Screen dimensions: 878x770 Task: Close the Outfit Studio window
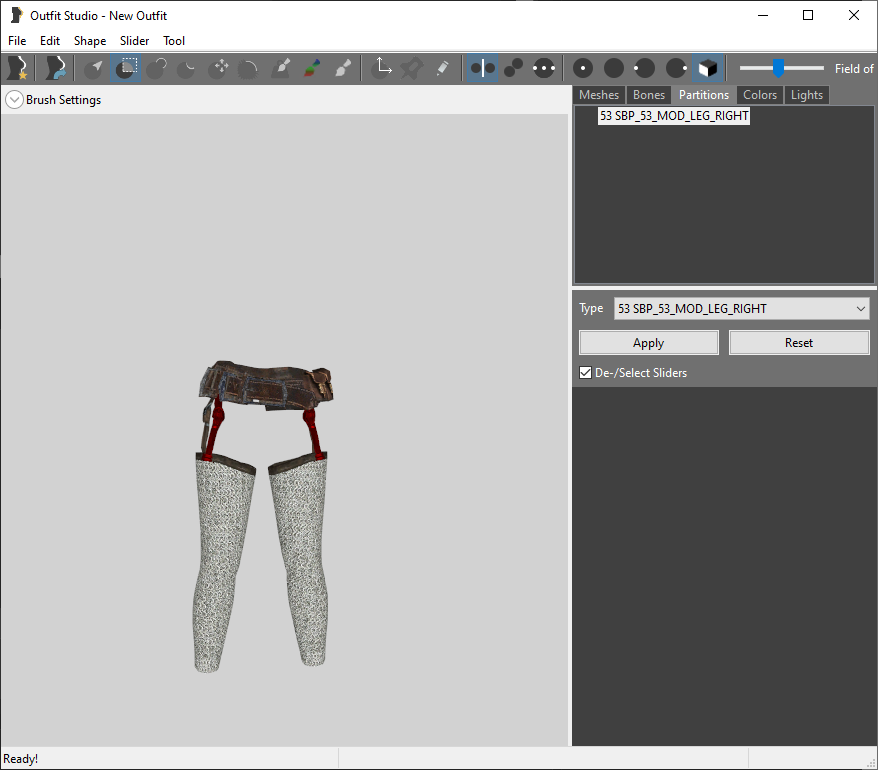pyautogui.click(x=853, y=15)
